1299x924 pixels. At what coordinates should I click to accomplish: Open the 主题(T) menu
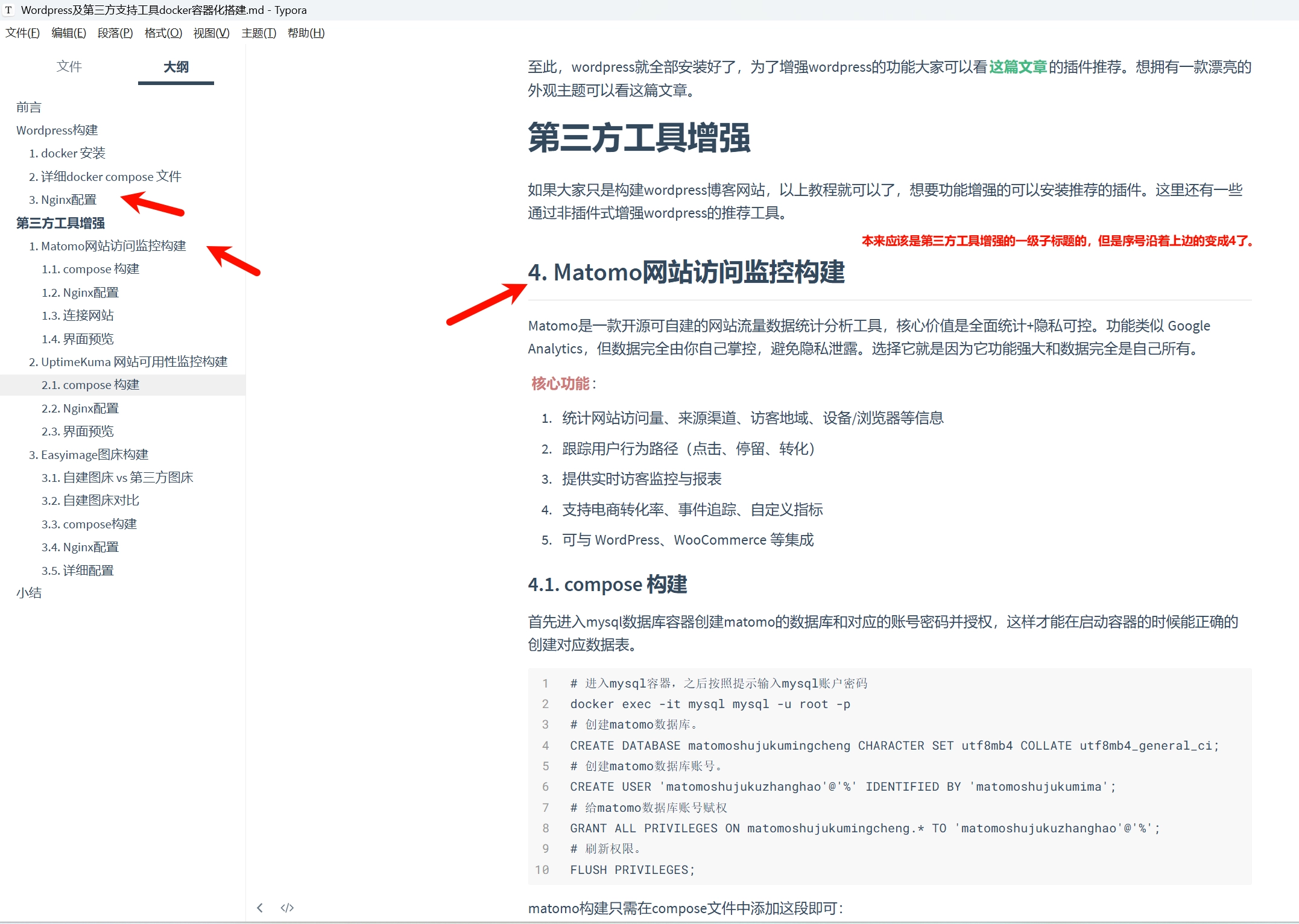[x=259, y=33]
